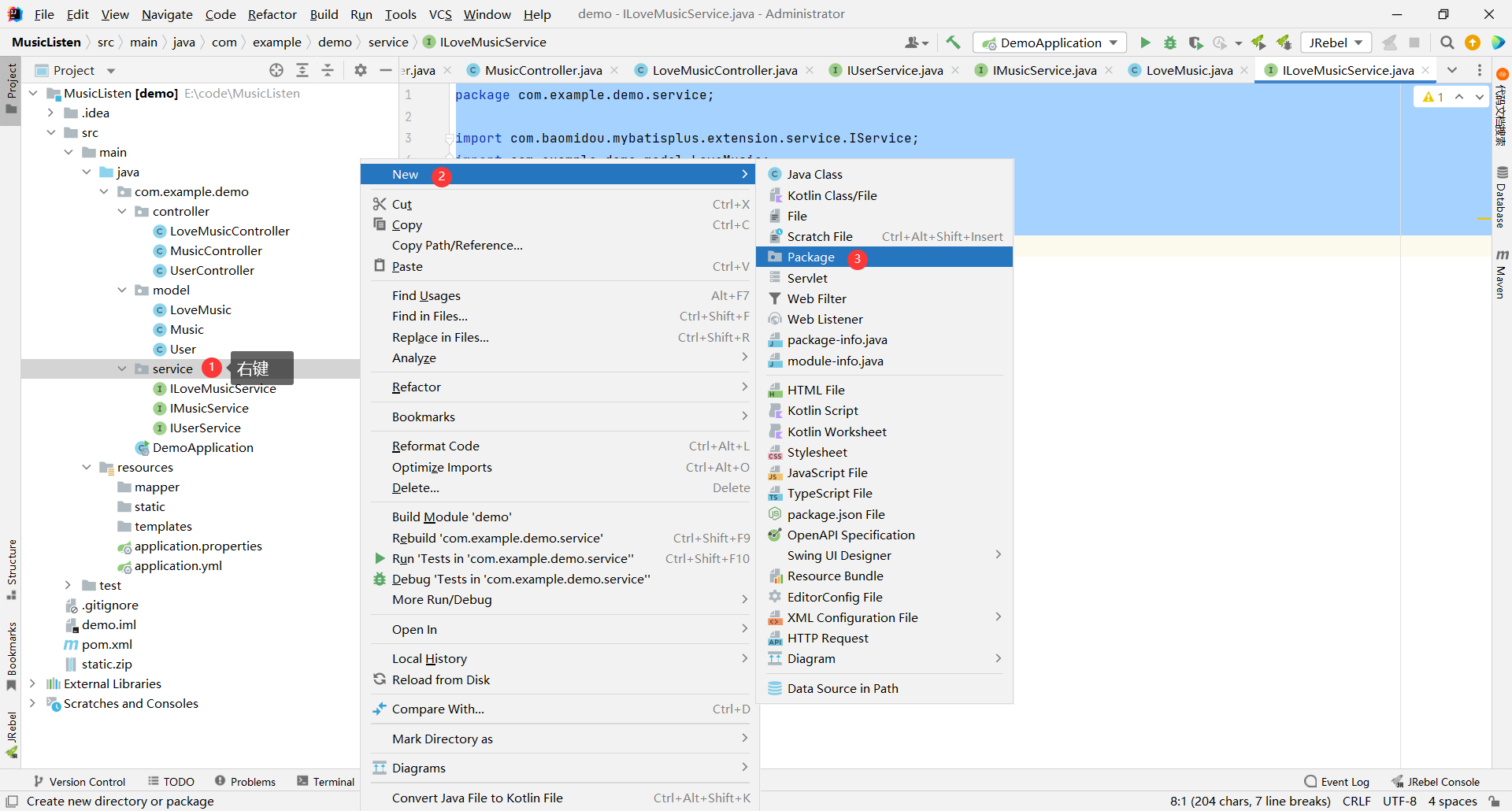This screenshot has height=811, width=1512.
Task: Go to previous highlighted error arrow
Action: tap(1459, 97)
